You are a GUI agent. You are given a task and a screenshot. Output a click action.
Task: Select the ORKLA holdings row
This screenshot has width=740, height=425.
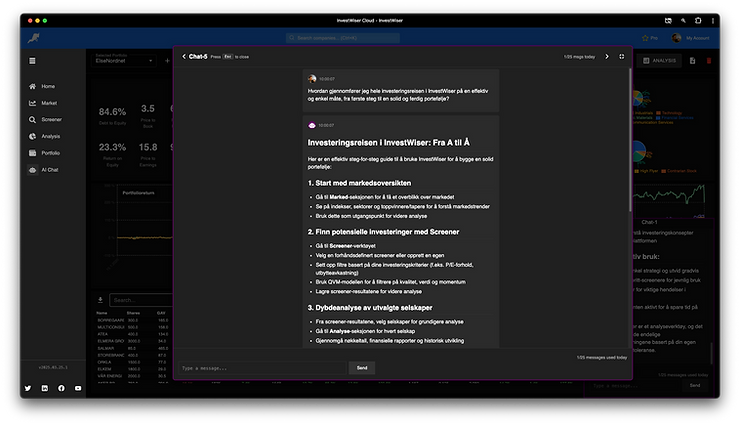[x=134, y=362]
